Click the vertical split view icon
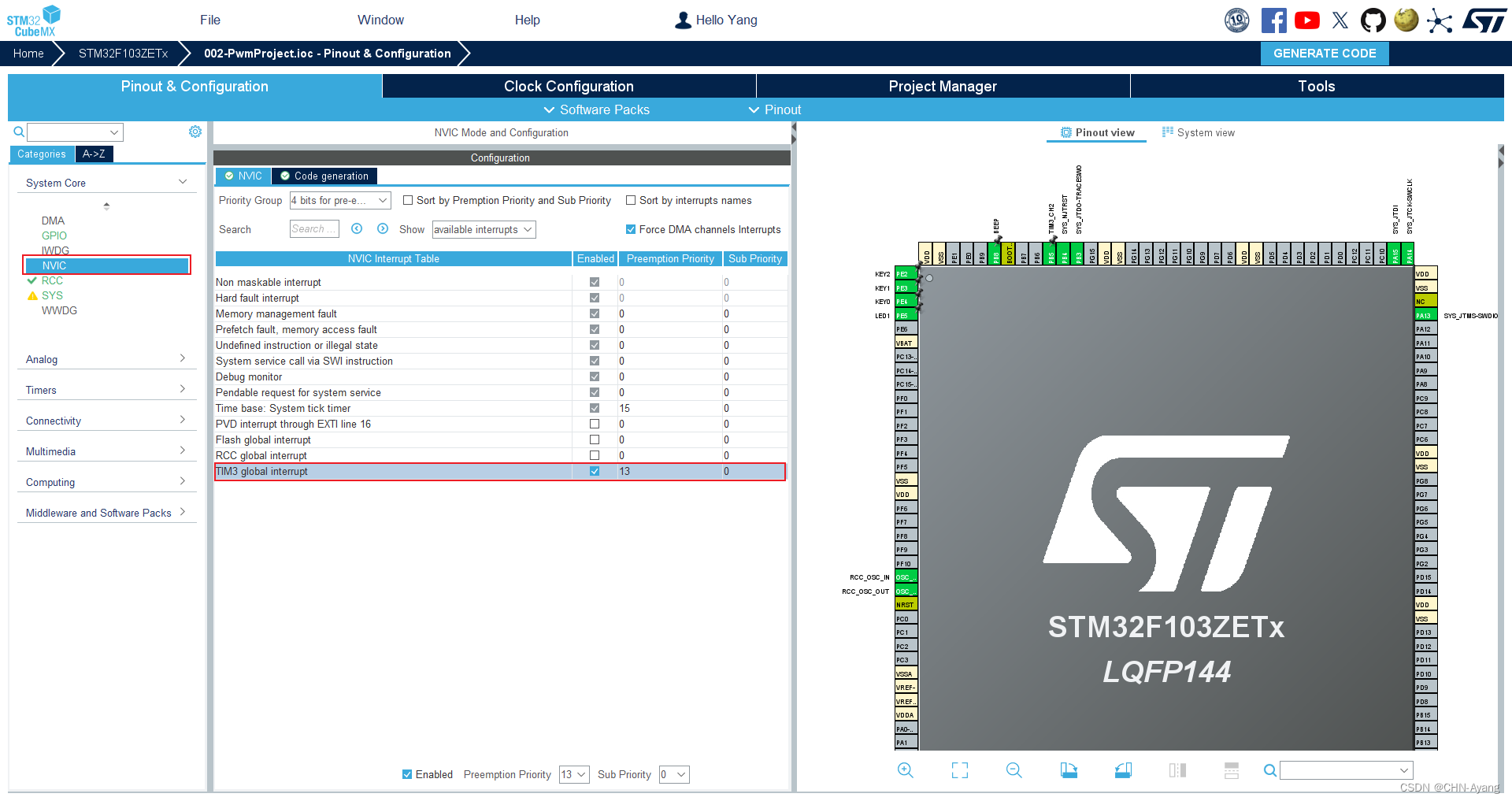This screenshot has height=801, width=1512. pos(1177,770)
